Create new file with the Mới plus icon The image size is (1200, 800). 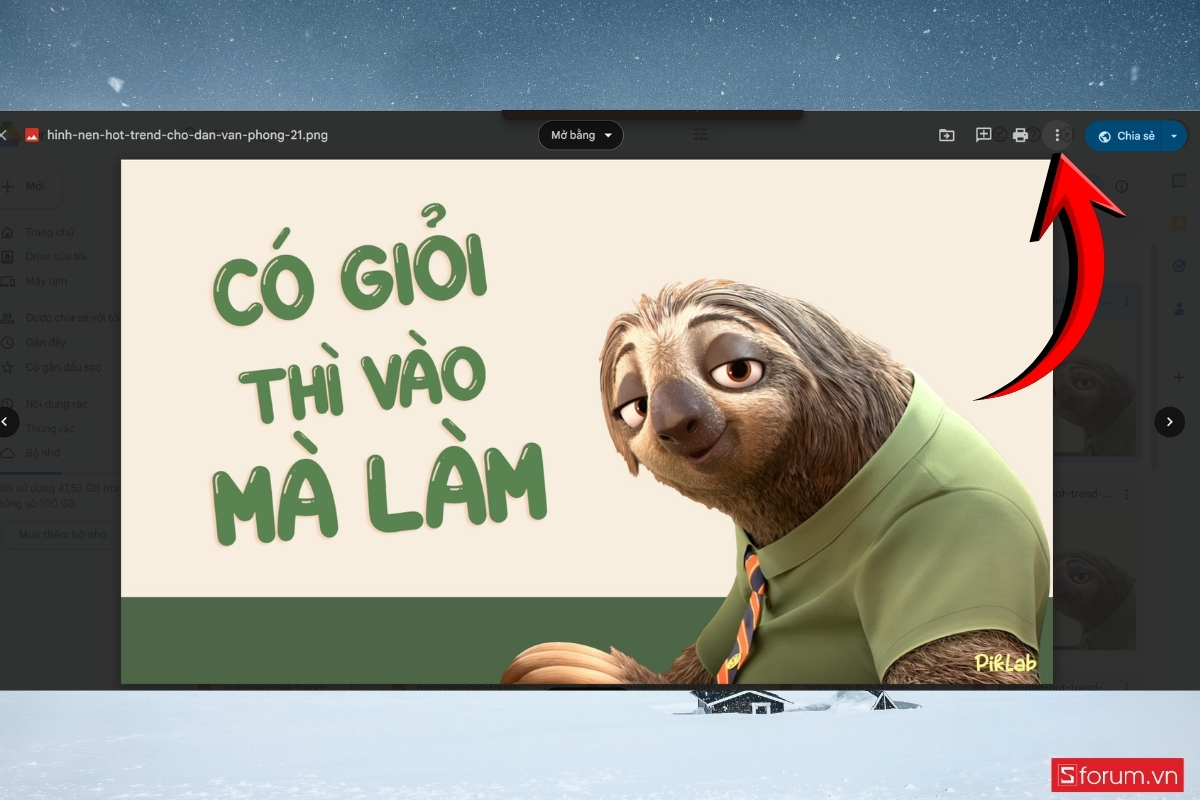click(30, 186)
